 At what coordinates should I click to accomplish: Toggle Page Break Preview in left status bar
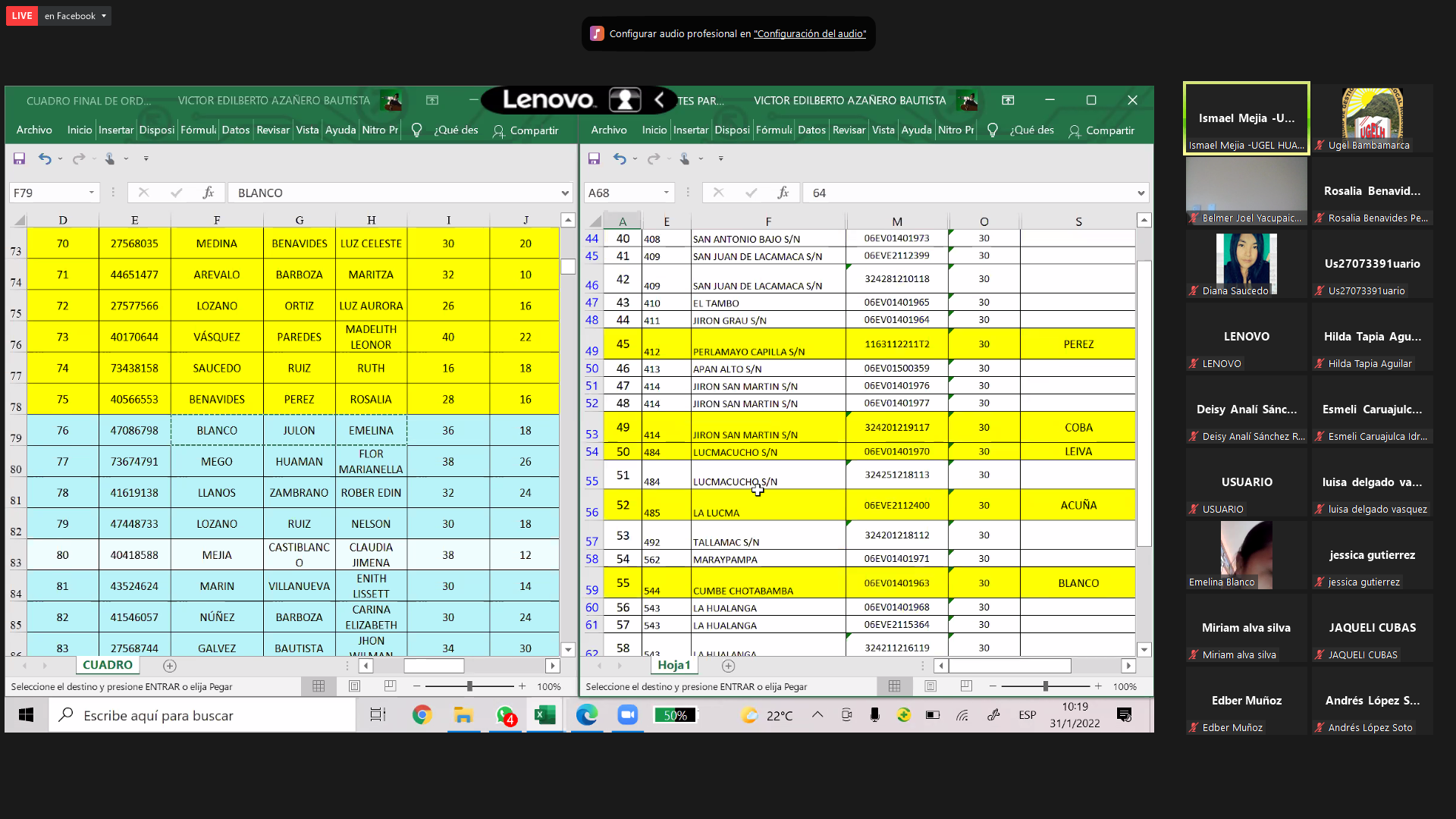390,686
